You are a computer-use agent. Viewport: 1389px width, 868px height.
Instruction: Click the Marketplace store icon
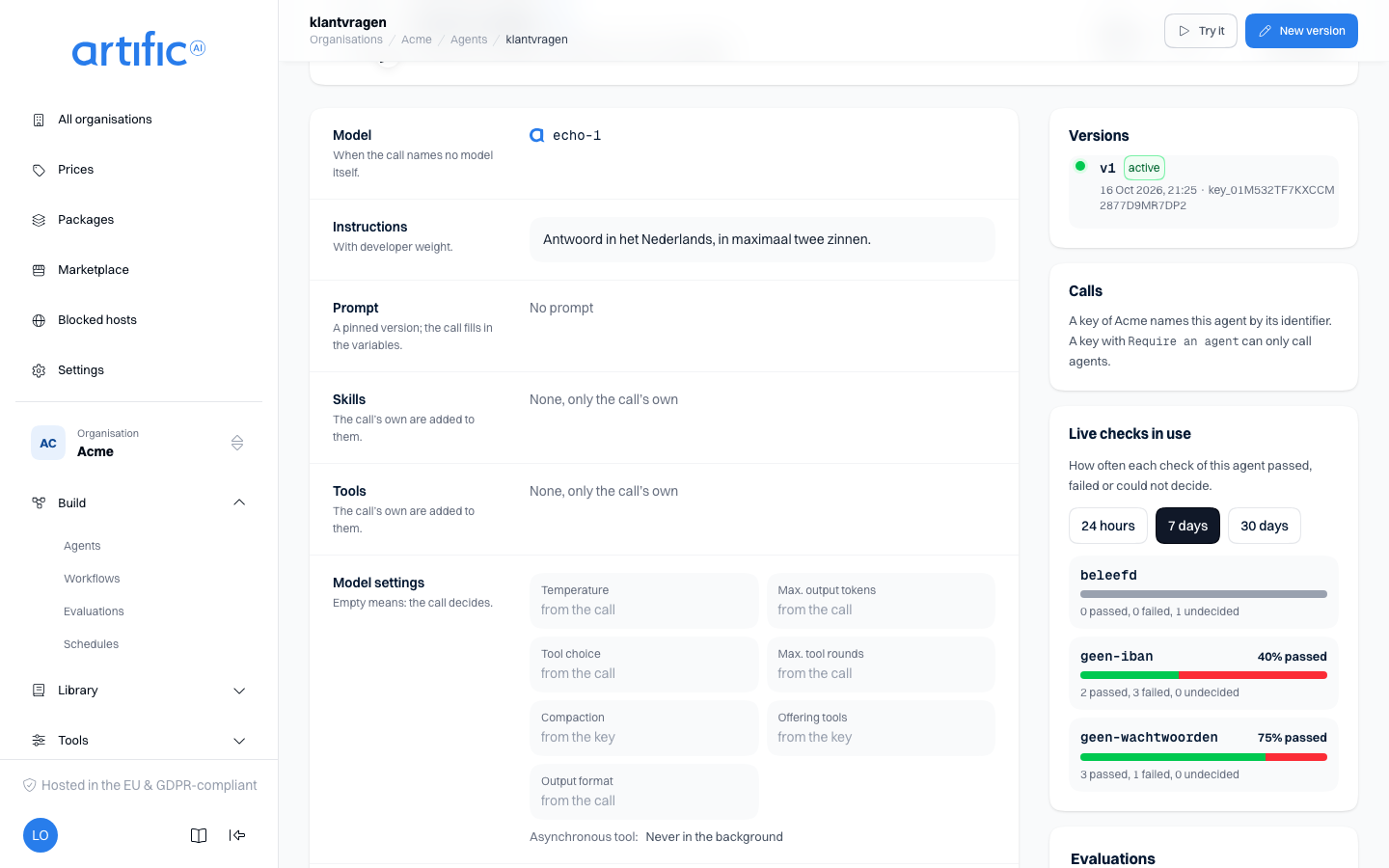[x=39, y=270]
